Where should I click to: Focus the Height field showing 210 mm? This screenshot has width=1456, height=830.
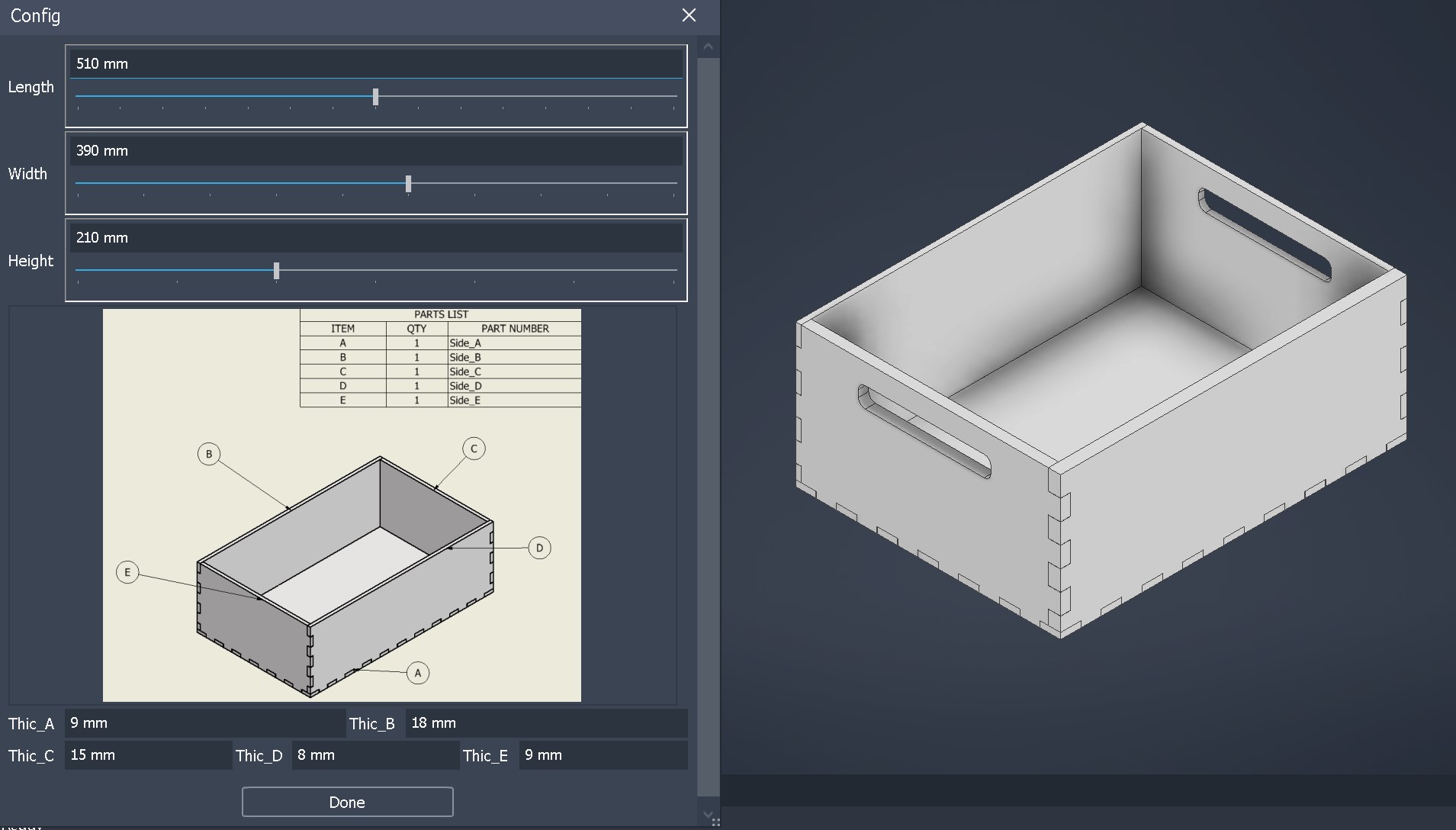tap(375, 238)
